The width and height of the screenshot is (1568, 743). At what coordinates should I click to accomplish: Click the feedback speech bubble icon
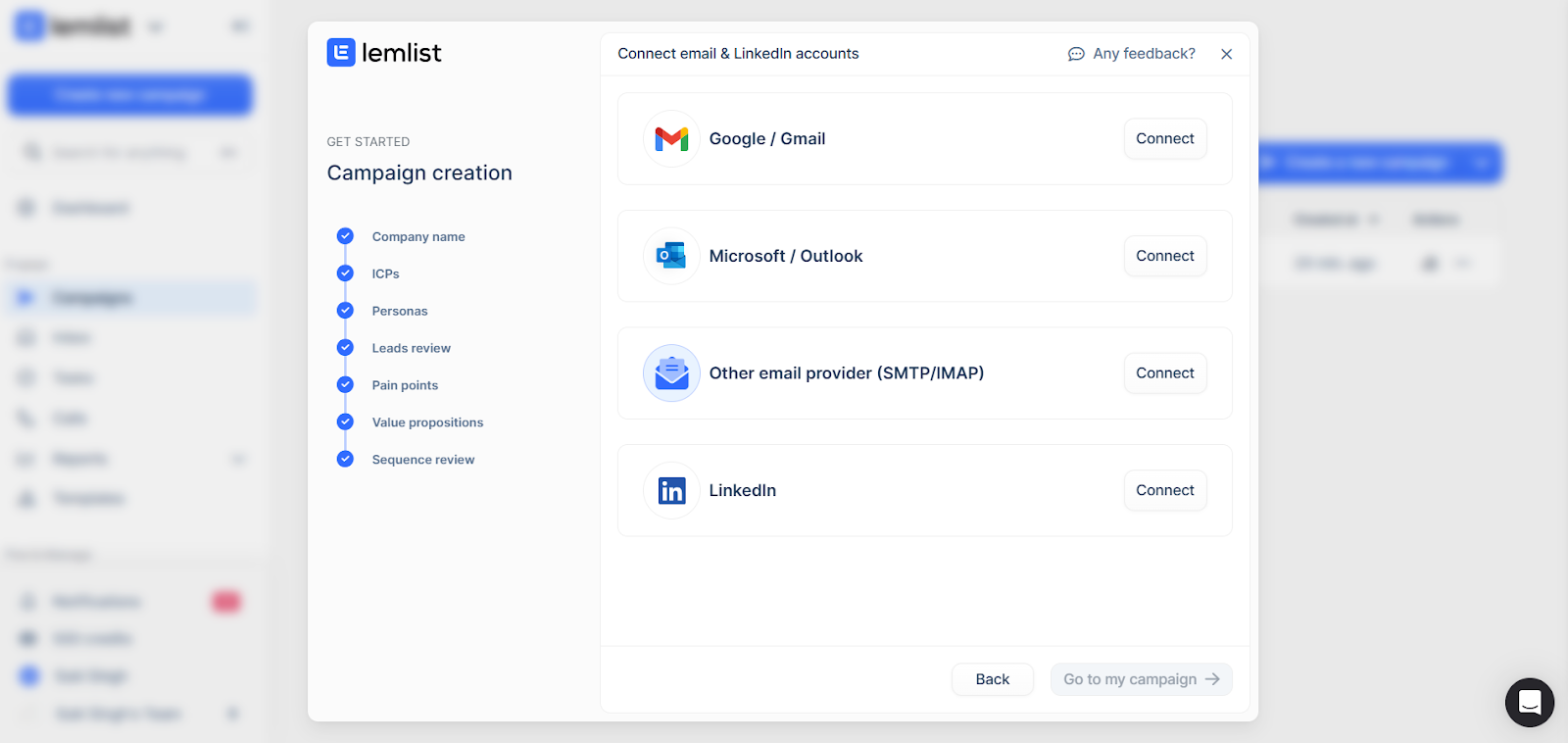point(1076,54)
